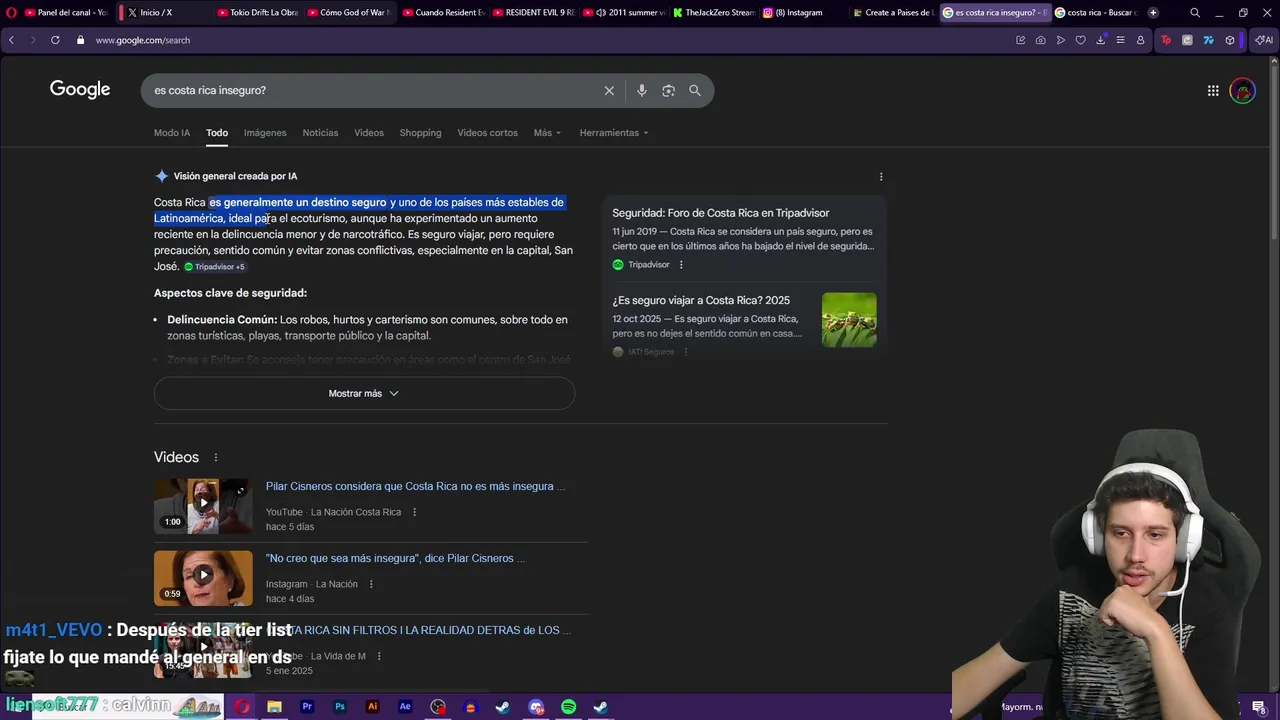This screenshot has height=720, width=1280.
Task: Open Seguridad: Foro de Costa Rica en Tripadvisor
Action: pyautogui.click(x=720, y=213)
